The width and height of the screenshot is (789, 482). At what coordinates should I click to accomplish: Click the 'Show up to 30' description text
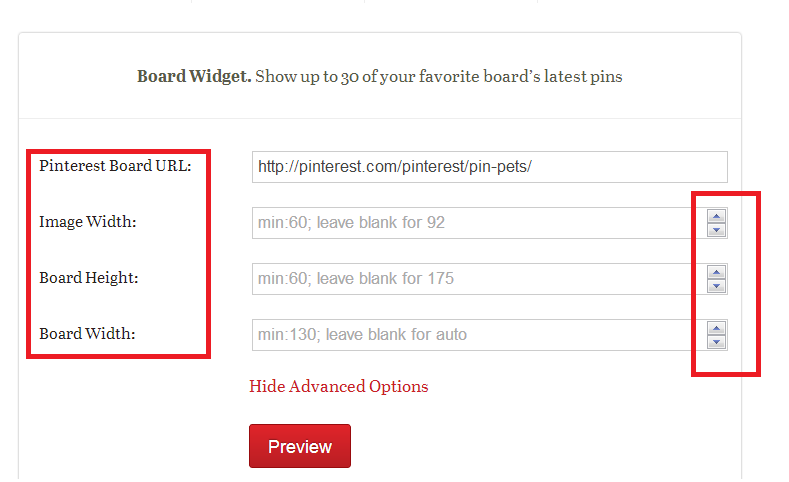[x=438, y=77]
